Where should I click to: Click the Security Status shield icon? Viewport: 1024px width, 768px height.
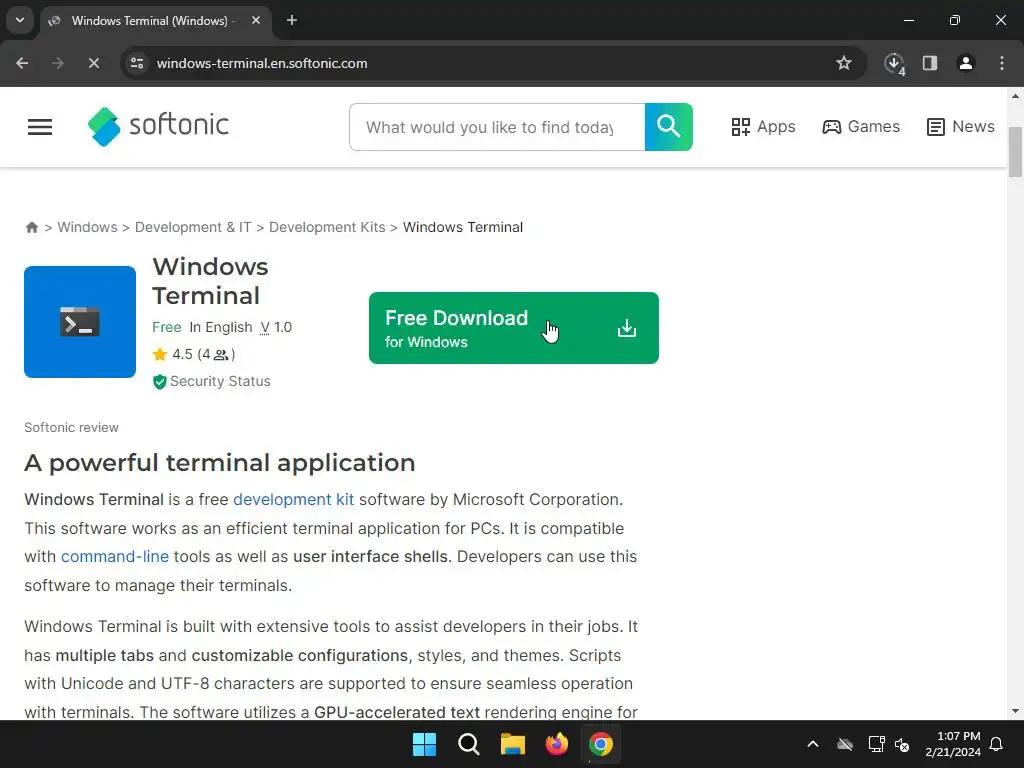point(159,381)
